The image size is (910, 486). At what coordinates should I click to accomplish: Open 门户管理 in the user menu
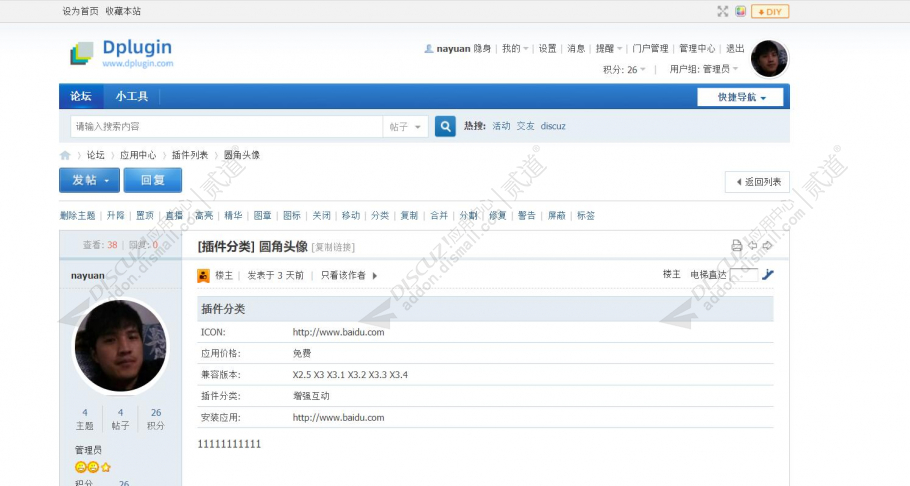[651, 49]
